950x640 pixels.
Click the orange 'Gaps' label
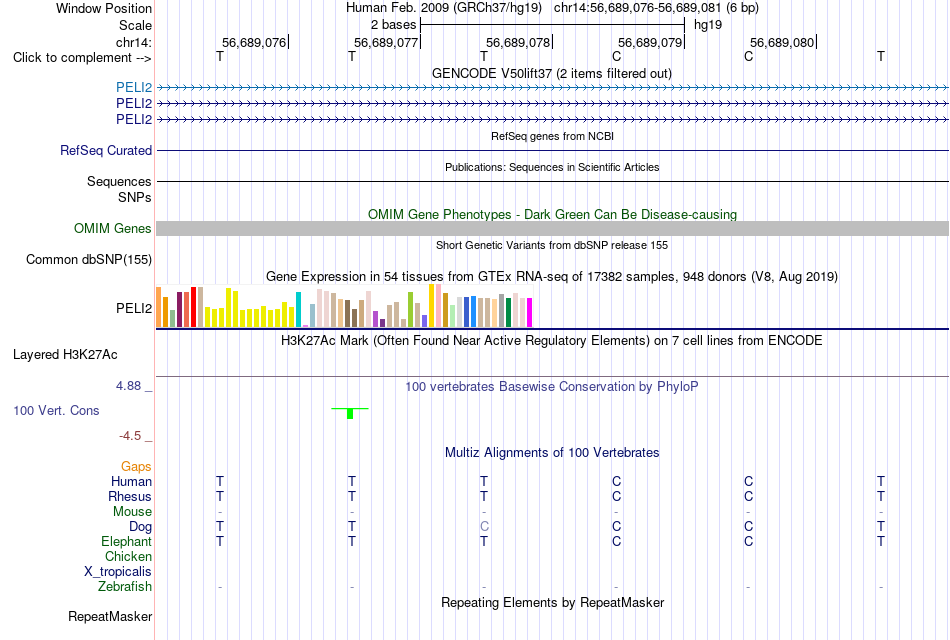tap(136, 467)
